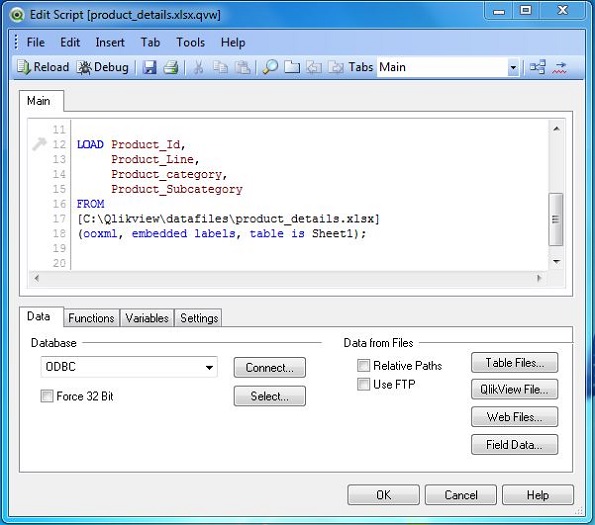Image resolution: width=595 pixels, height=525 pixels.
Task: Click the Help button at bottom
Action: (538, 495)
